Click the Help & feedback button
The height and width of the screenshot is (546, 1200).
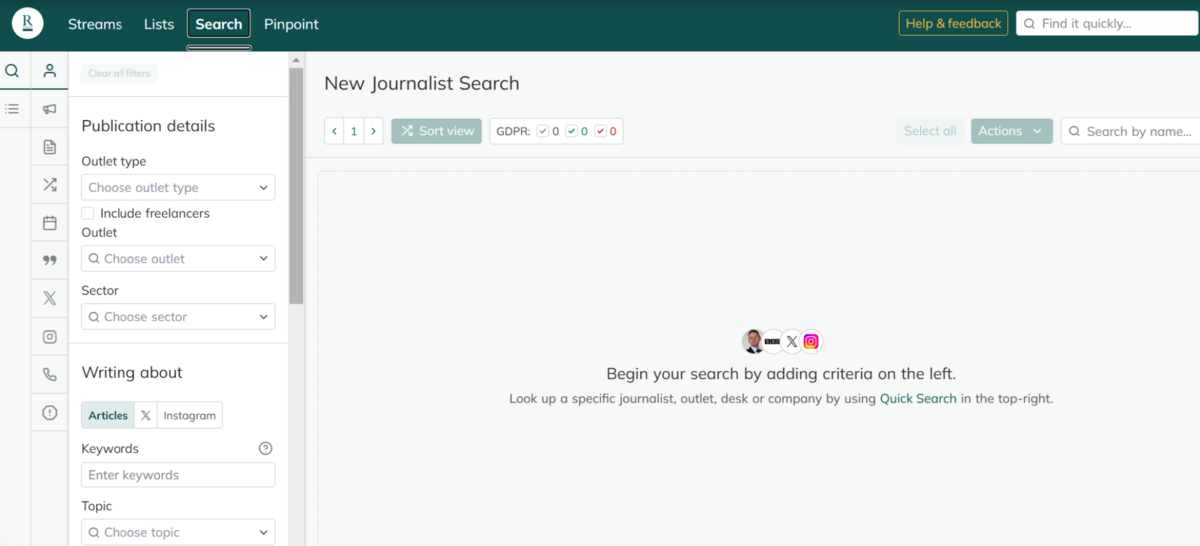click(953, 24)
